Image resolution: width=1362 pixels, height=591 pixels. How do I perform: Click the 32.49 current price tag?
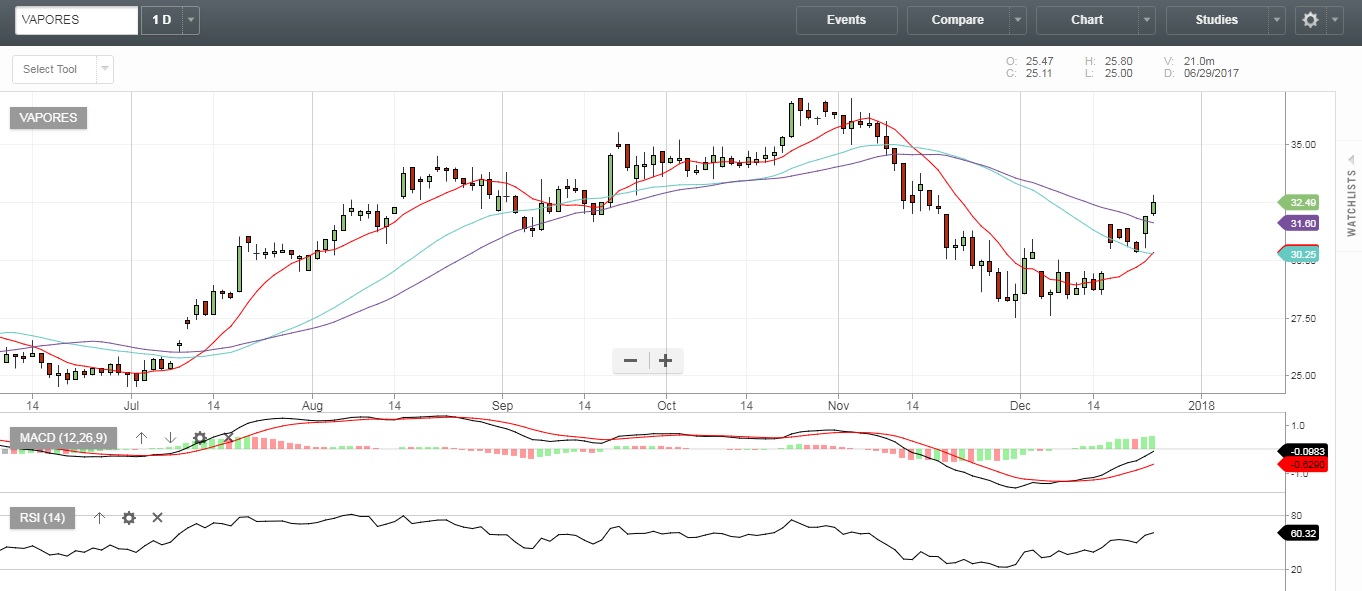click(1299, 202)
